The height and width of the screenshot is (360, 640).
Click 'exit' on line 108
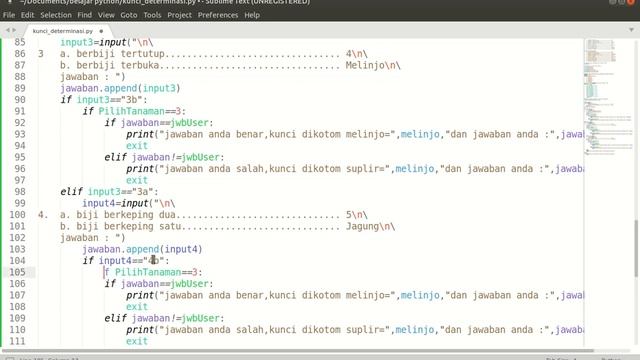[x=137, y=307]
